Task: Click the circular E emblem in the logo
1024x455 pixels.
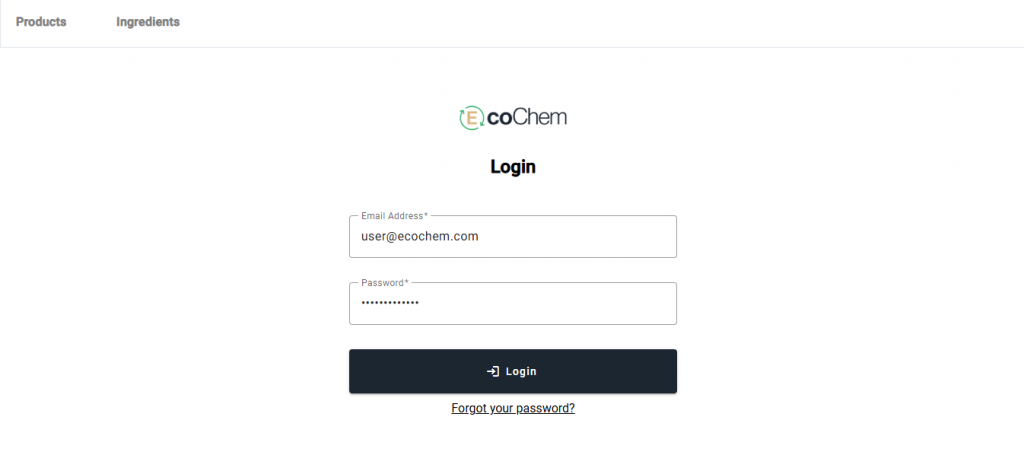Action: click(x=471, y=118)
